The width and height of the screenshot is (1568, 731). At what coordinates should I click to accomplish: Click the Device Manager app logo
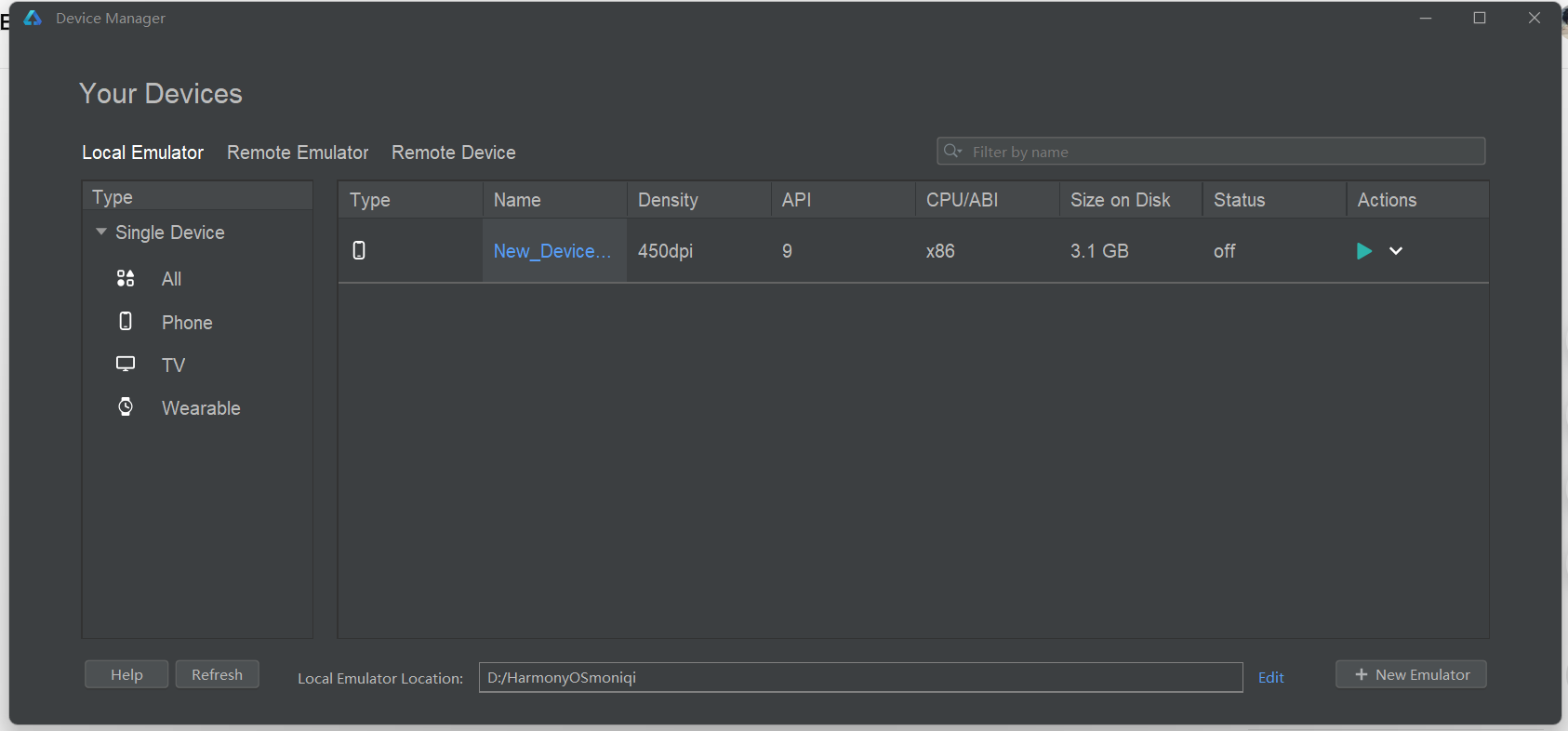pos(33,18)
